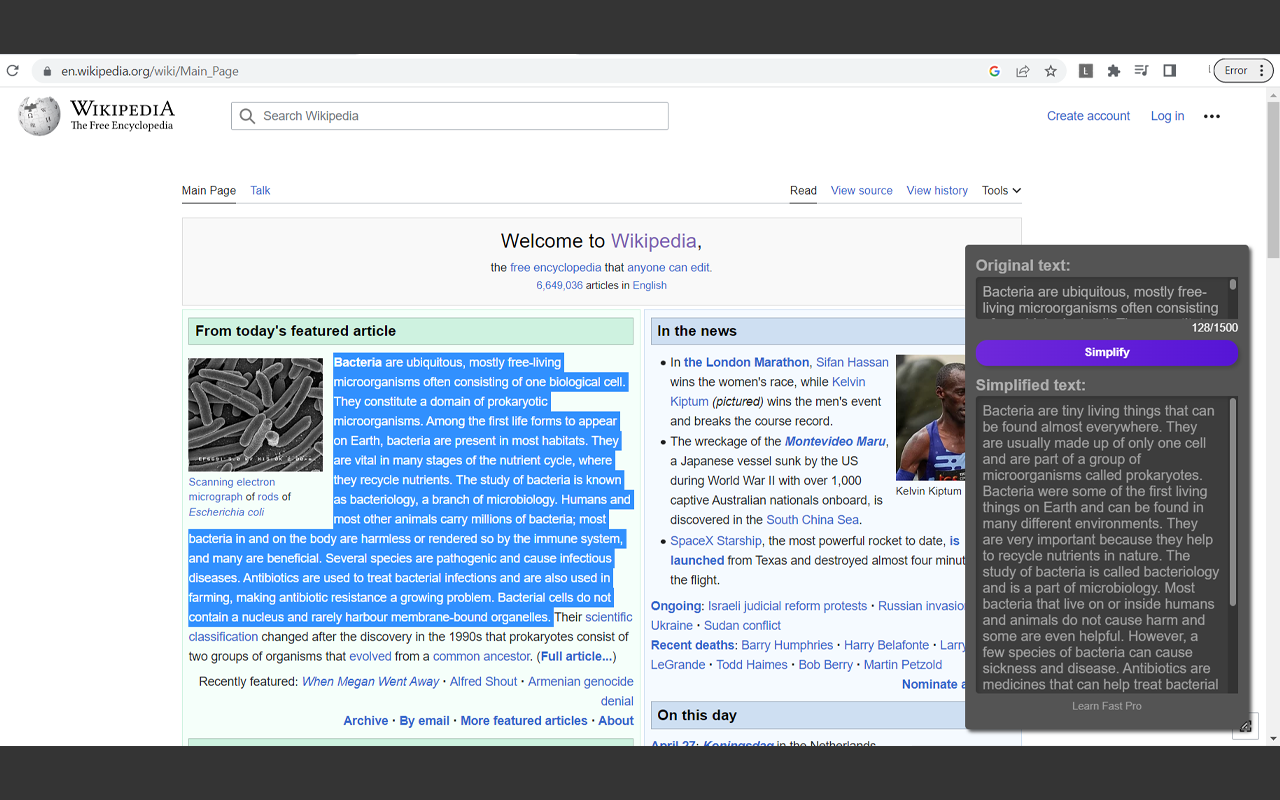Switch to the Main Page tab
The width and height of the screenshot is (1280, 800).
tap(209, 190)
